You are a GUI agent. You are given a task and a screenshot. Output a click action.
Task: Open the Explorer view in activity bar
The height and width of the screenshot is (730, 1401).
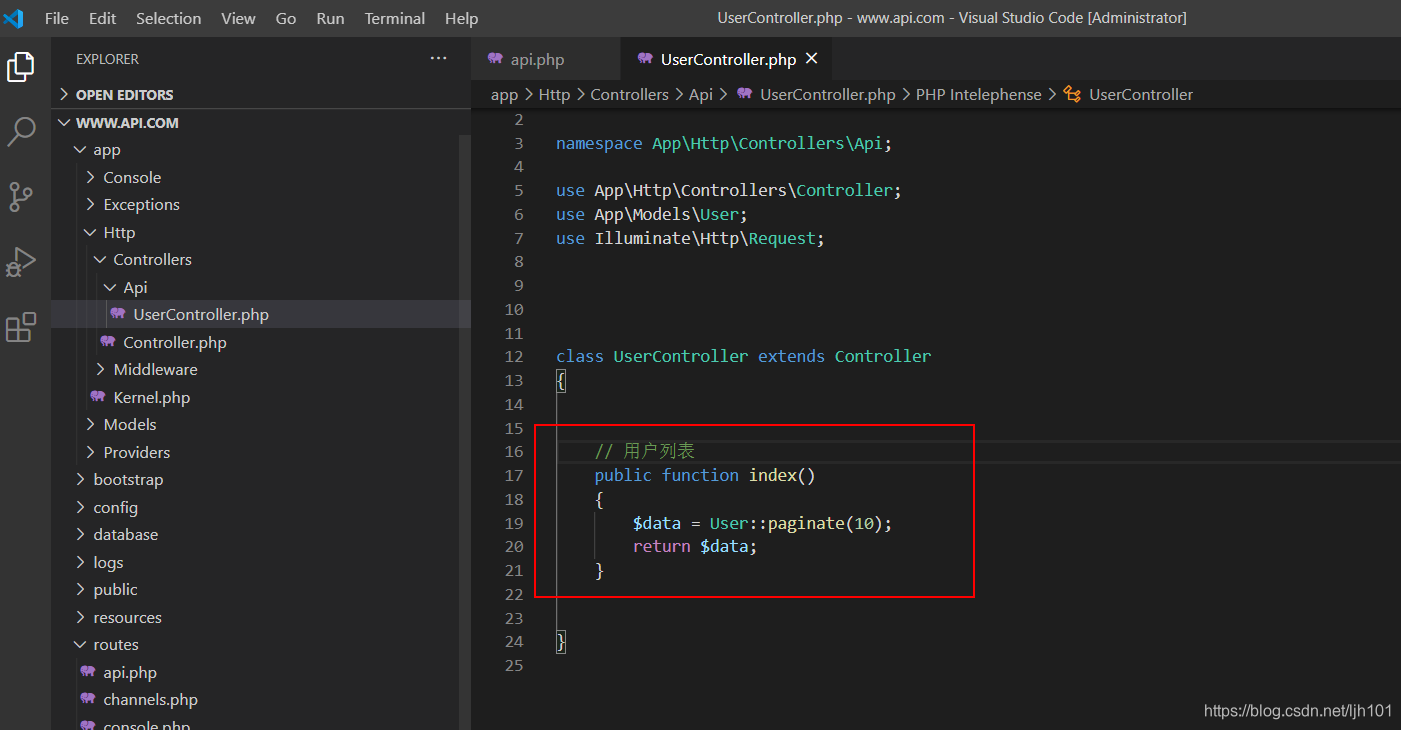pyautogui.click(x=21, y=67)
